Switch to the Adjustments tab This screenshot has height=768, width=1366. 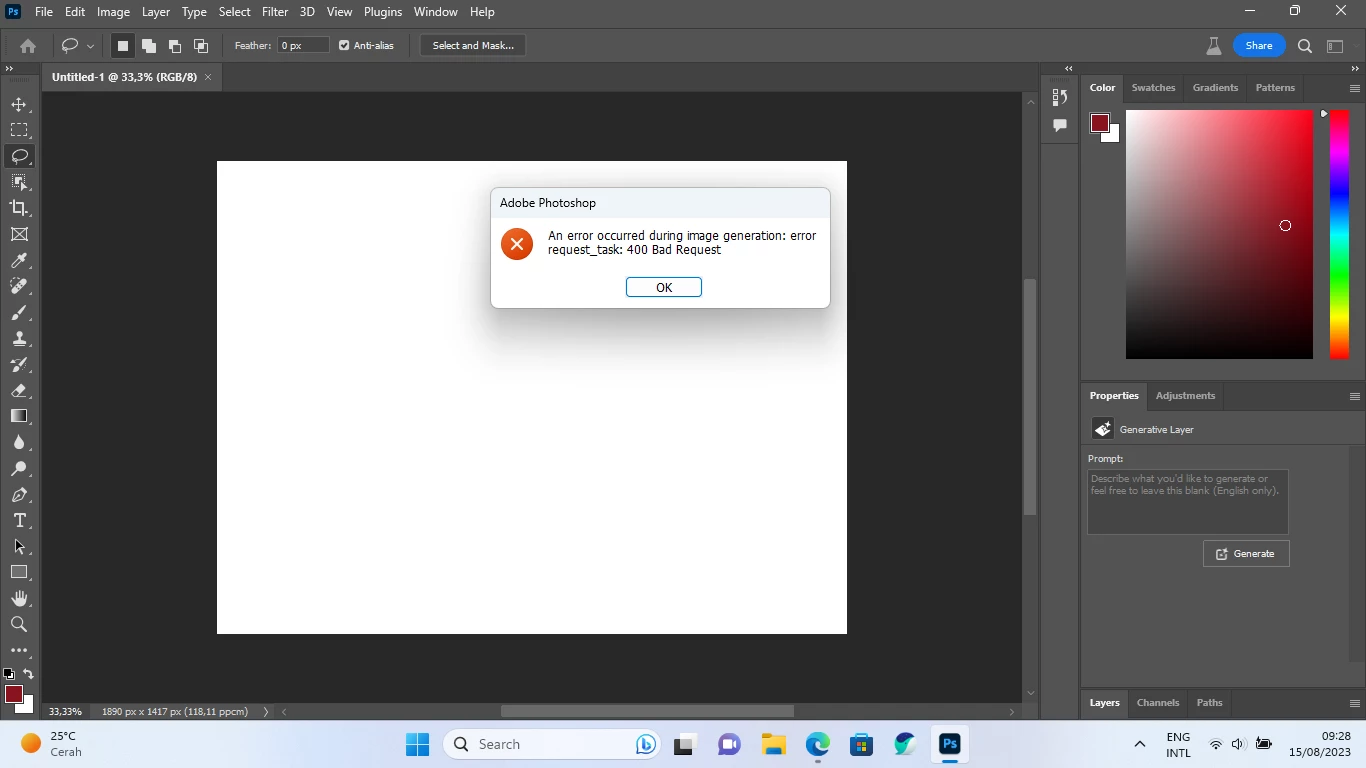pos(1185,396)
